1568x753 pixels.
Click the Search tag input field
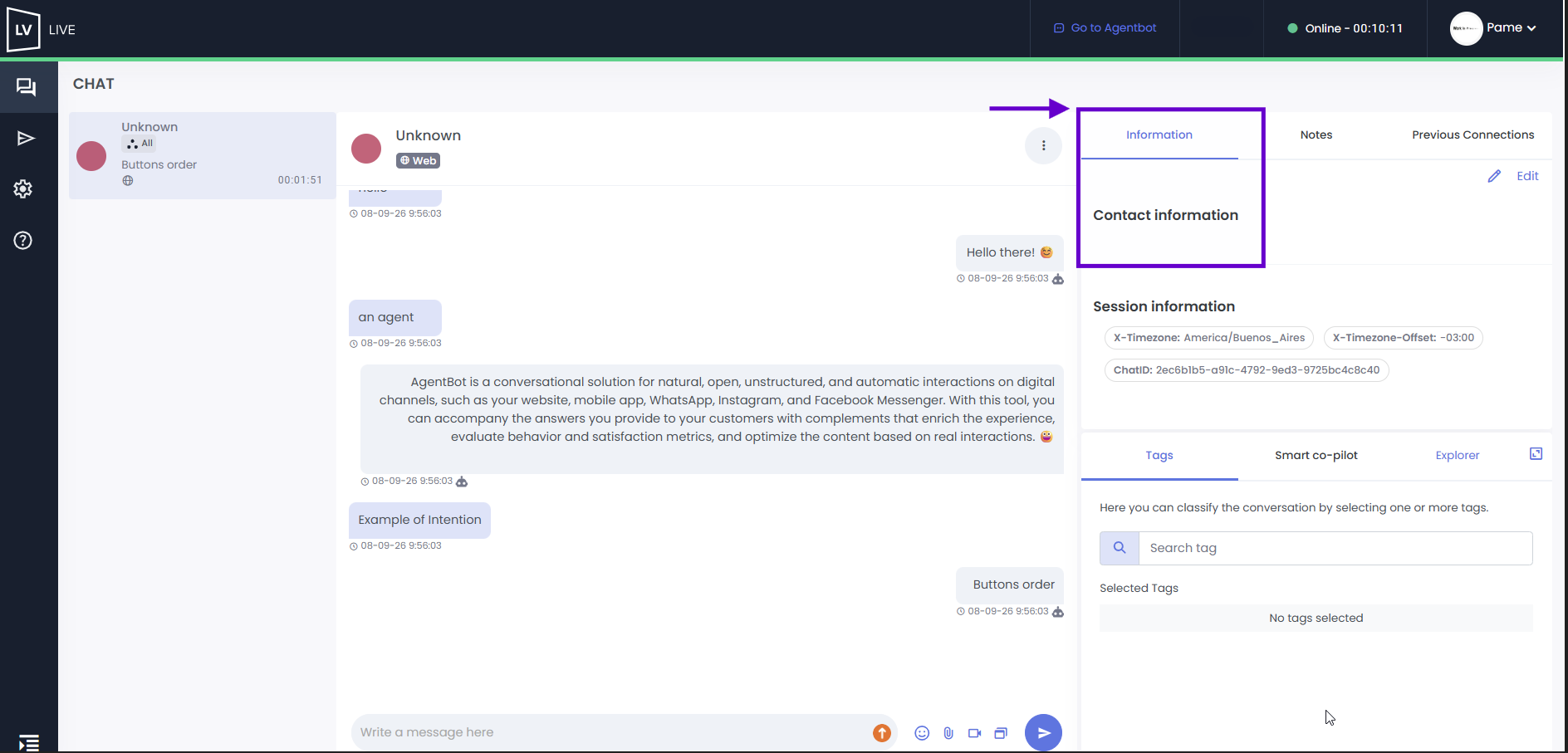click(x=1335, y=548)
